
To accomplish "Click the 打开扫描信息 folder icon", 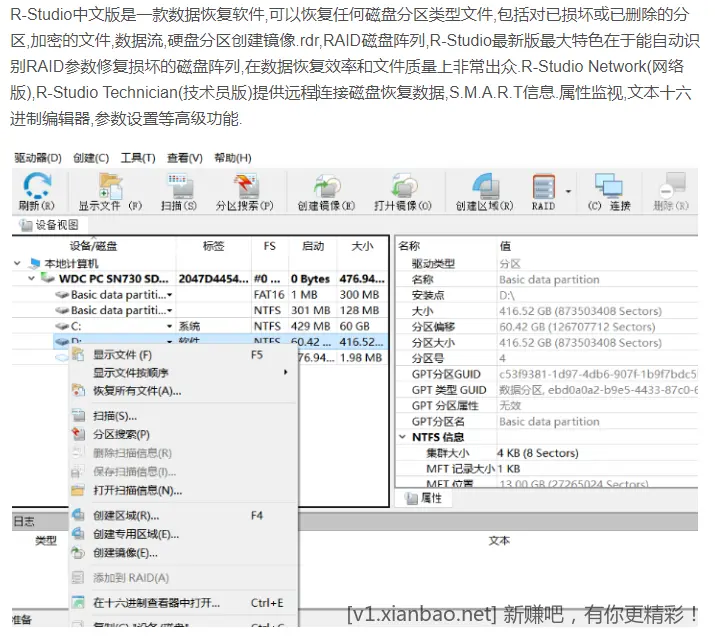I will [78, 490].
